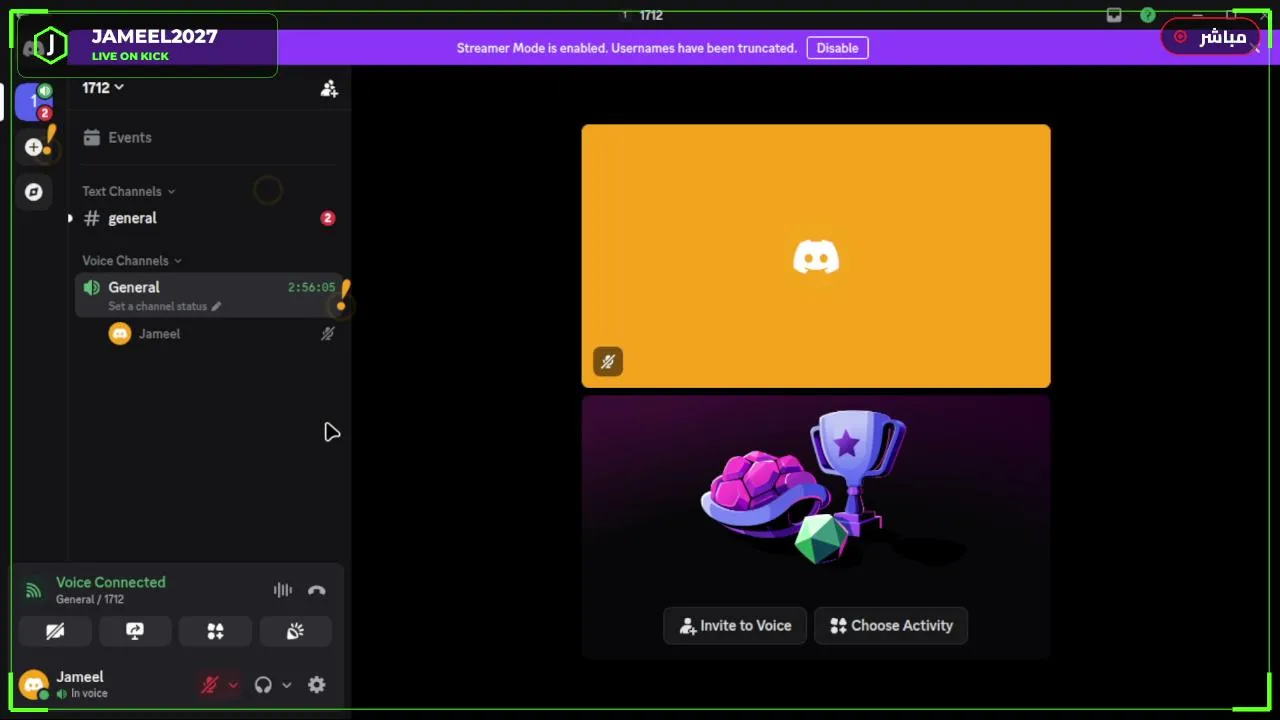Disconnect from voice with the hang-up icon
The image size is (1280, 720).
317,590
